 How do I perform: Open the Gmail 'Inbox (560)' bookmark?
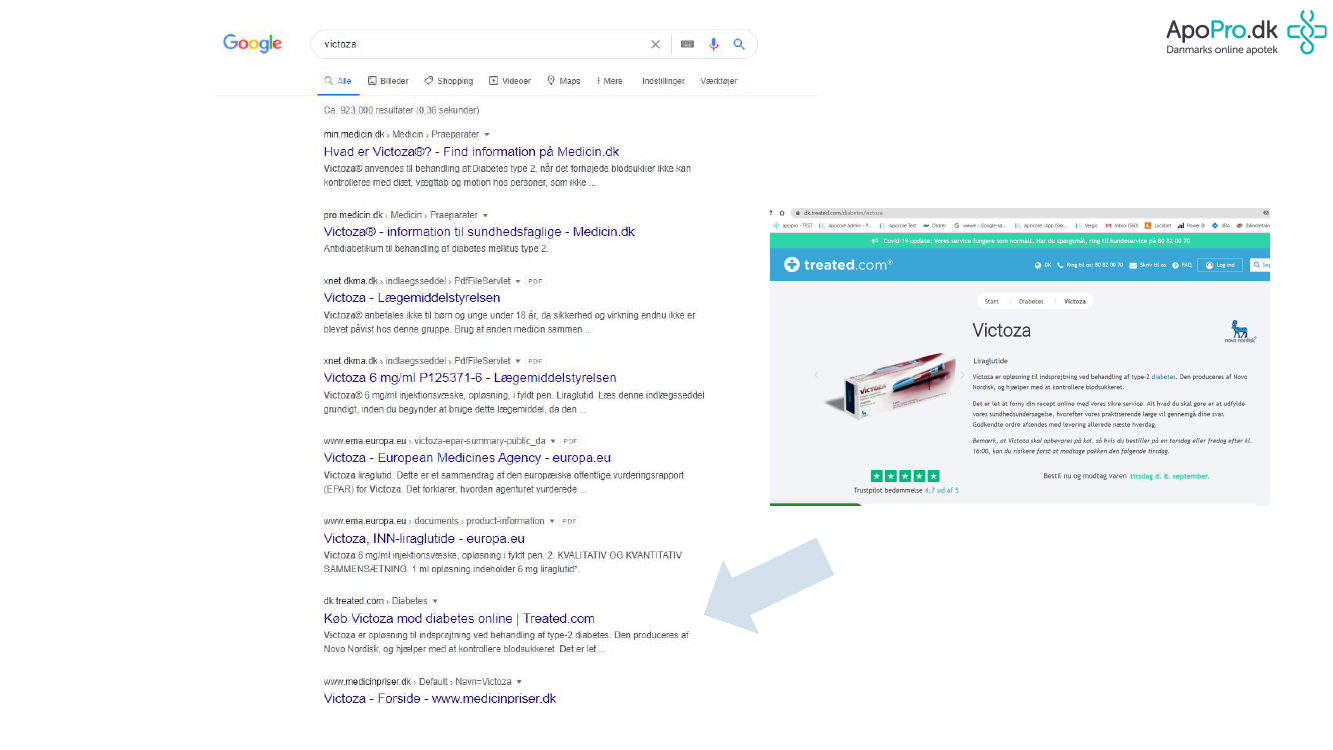point(1122,226)
